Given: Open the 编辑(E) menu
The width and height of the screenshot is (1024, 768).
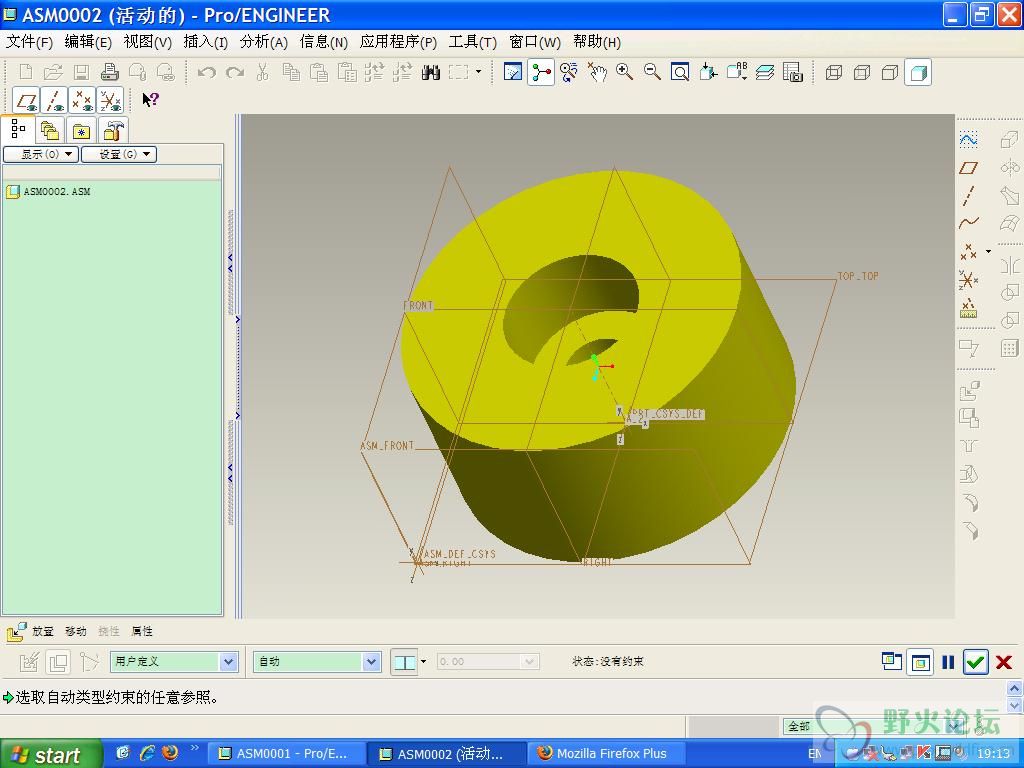Looking at the screenshot, I should (x=88, y=42).
